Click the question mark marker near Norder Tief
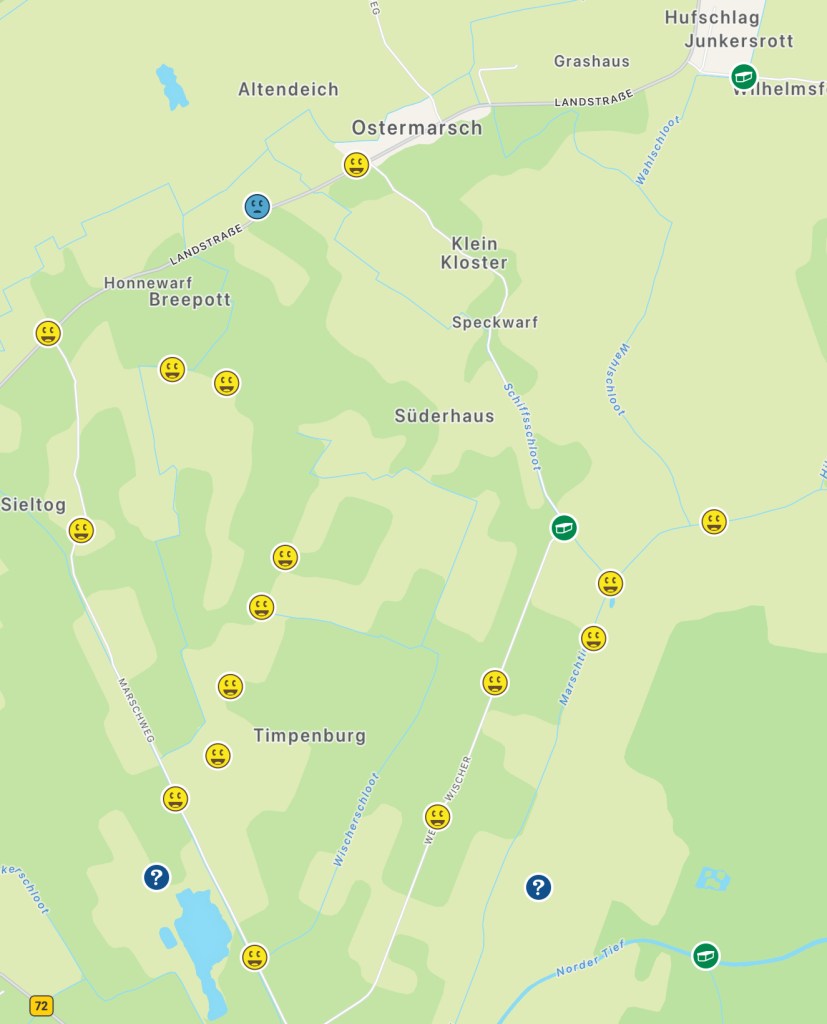Image resolution: width=827 pixels, height=1024 pixels. [x=538, y=887]
